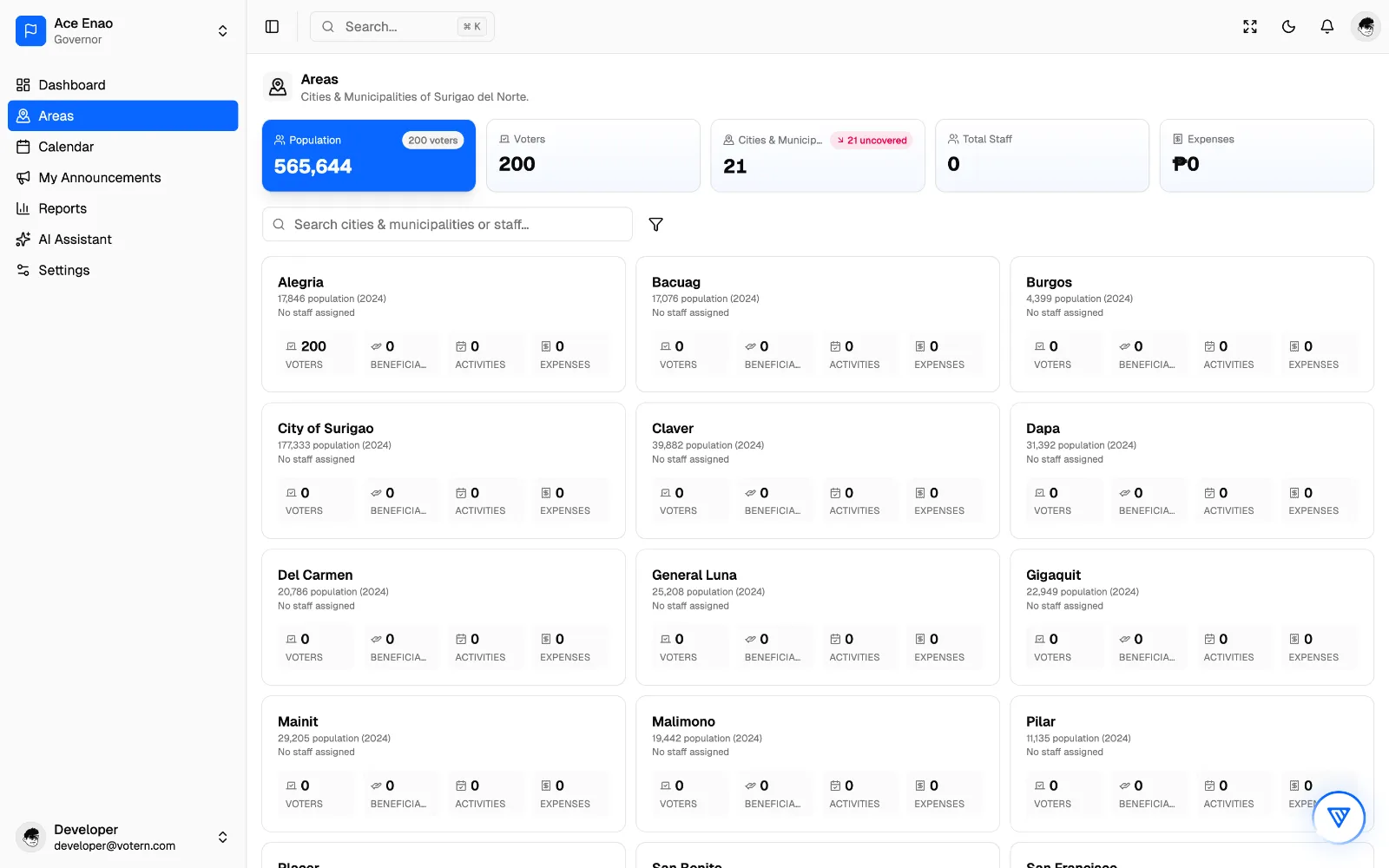This screenshot has height=868, width=1389.
Task: Open the Alegria area card title
Action: click(x=300, y=282)
